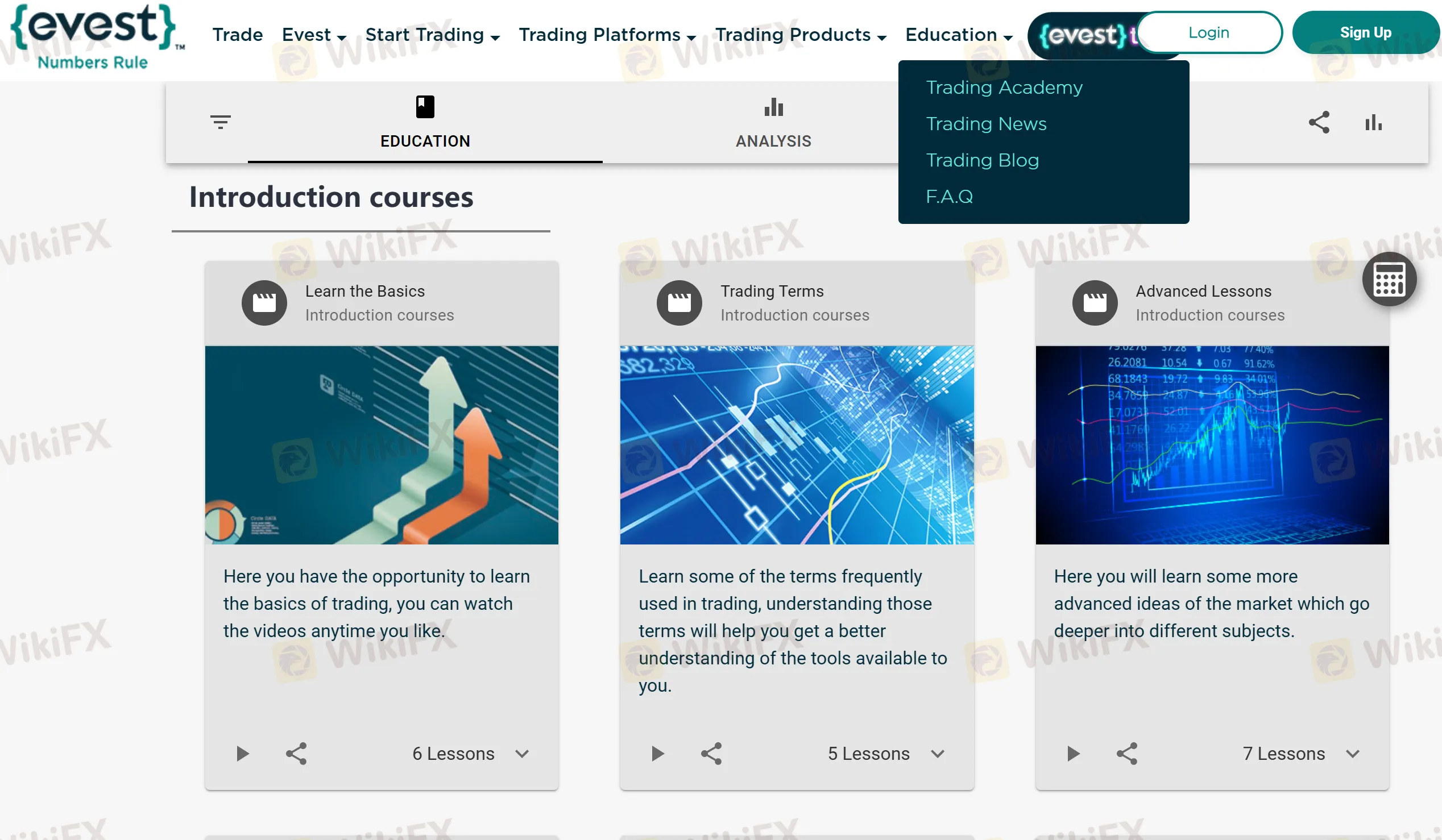Image resolution: width=1442 pixels, height=840 pixels.
Task: Expand the 7 Lessons chevron
Action: click(1352, 754)
